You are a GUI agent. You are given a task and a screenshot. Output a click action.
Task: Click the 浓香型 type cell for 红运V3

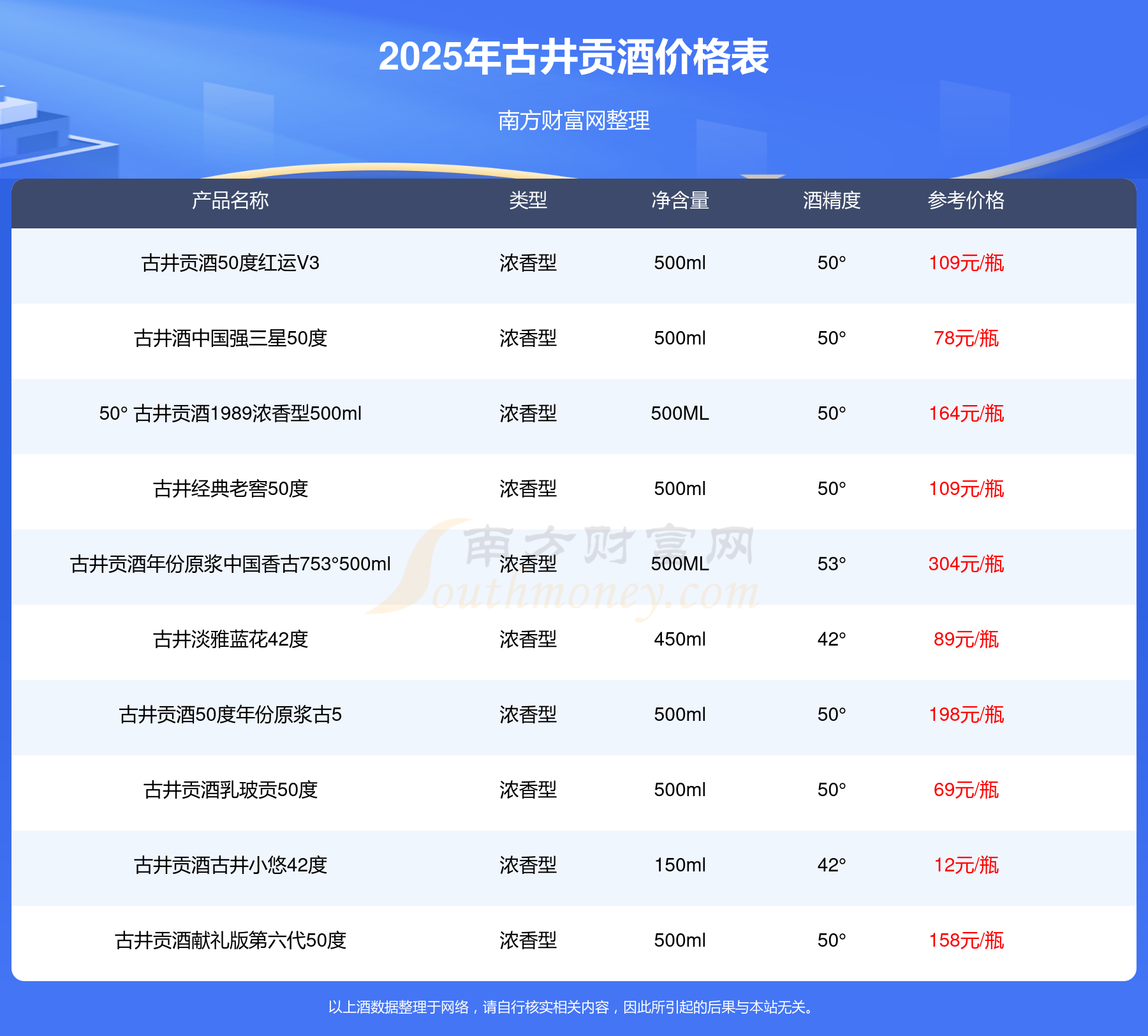[x=528, y=263]
